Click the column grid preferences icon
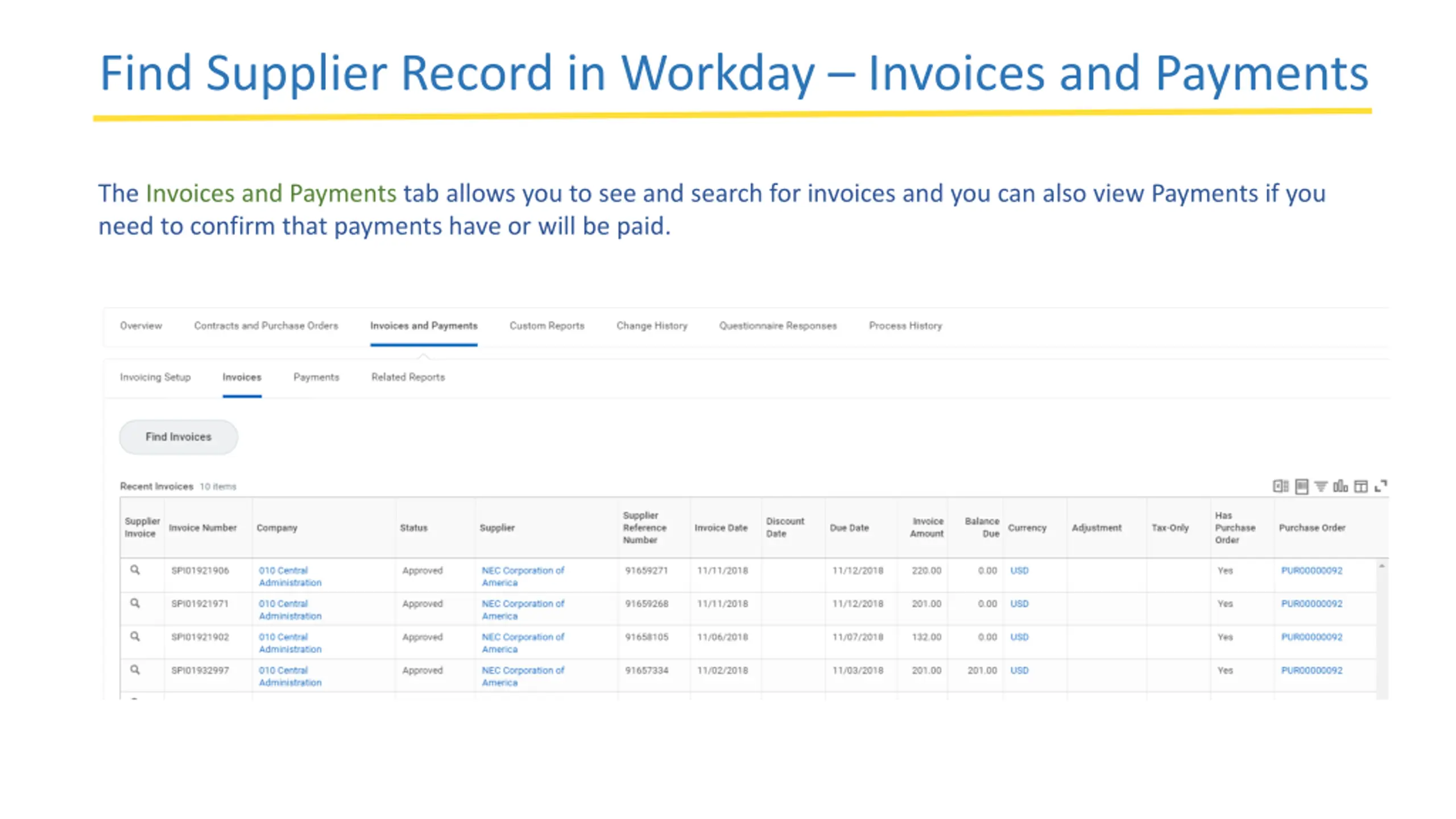Viewport: 1456px width, 819px height. tap(1360, 486)
